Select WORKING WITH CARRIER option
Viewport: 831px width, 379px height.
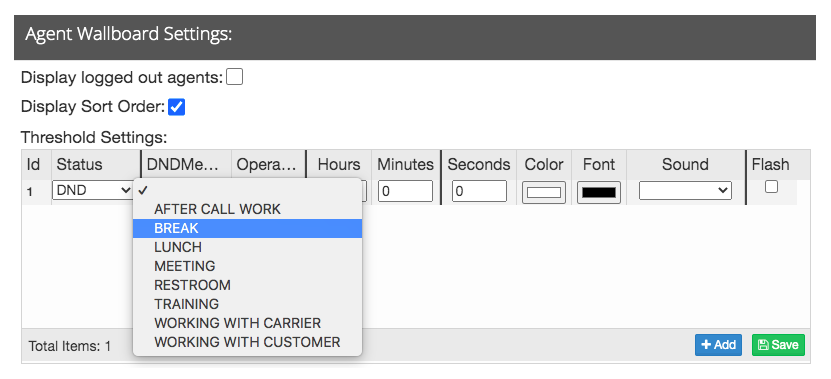click(x=247, y=323)
